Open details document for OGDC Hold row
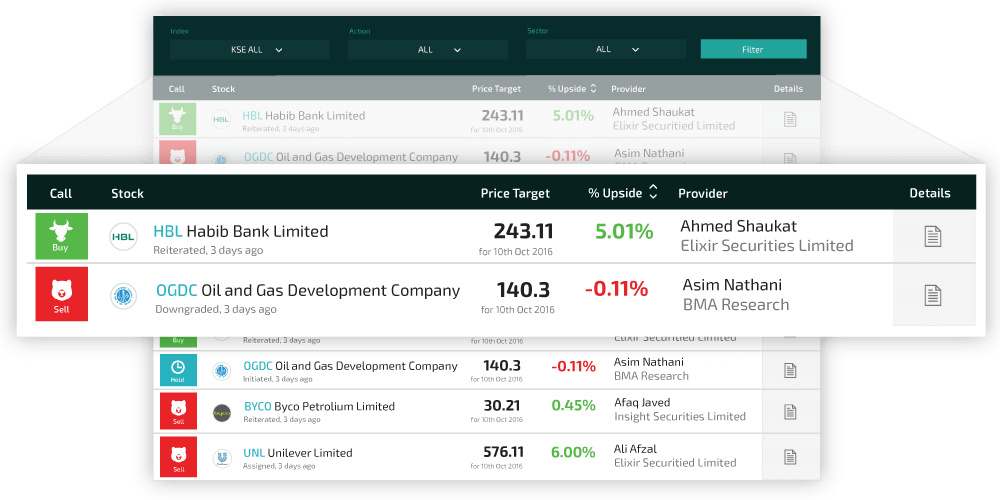Image resolution: width=1000 pixels, height=500 pixels. pos(790,370)
